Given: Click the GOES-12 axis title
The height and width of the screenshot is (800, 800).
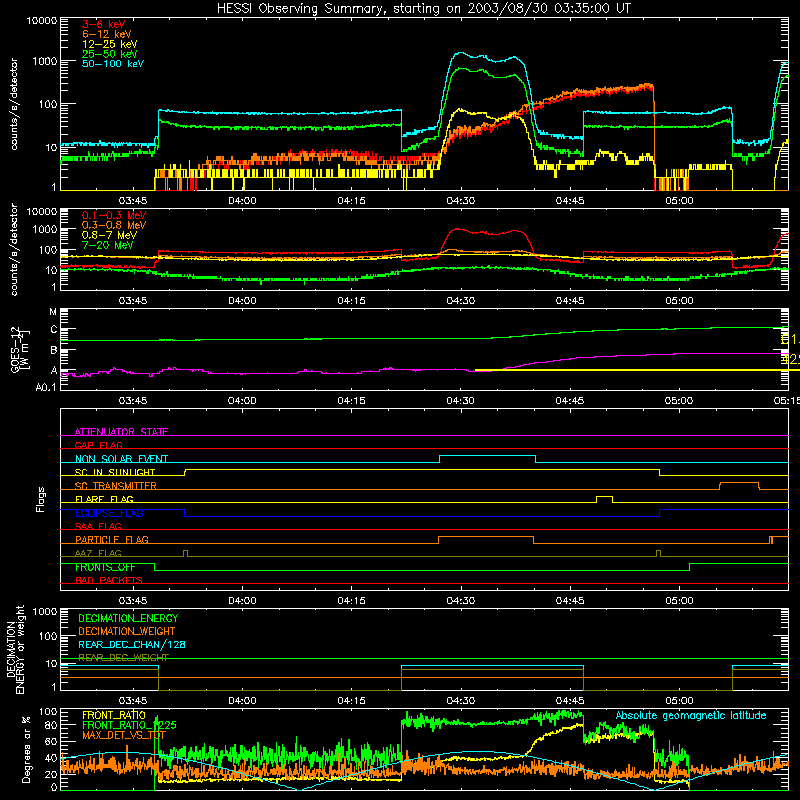Looking at the screenshot, I should (x=20, y=349).
